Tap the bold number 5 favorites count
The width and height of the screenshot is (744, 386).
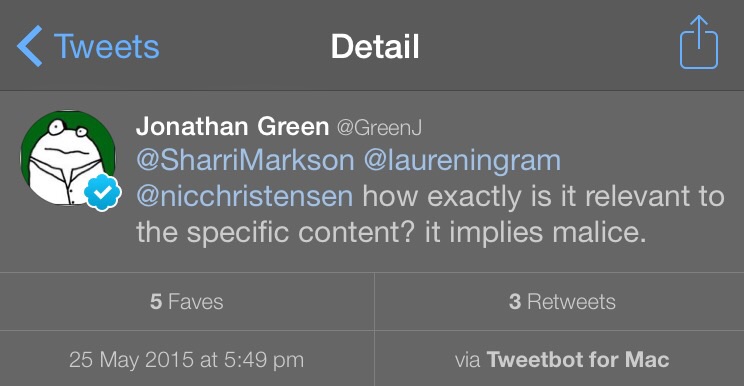coord(156,302)
